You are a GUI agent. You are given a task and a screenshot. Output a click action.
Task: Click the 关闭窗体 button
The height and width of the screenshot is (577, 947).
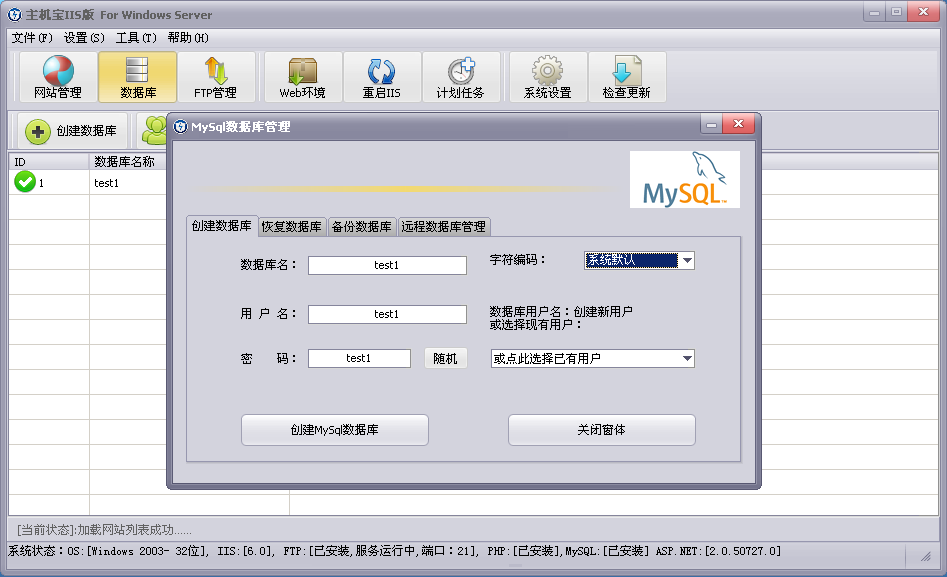pyautogui.click(x=602, y=430)
